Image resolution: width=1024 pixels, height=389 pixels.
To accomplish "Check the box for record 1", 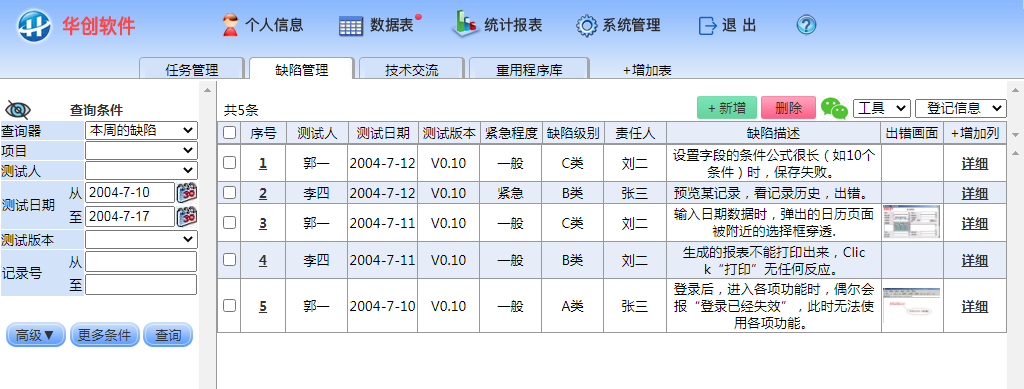I will 229,163.
